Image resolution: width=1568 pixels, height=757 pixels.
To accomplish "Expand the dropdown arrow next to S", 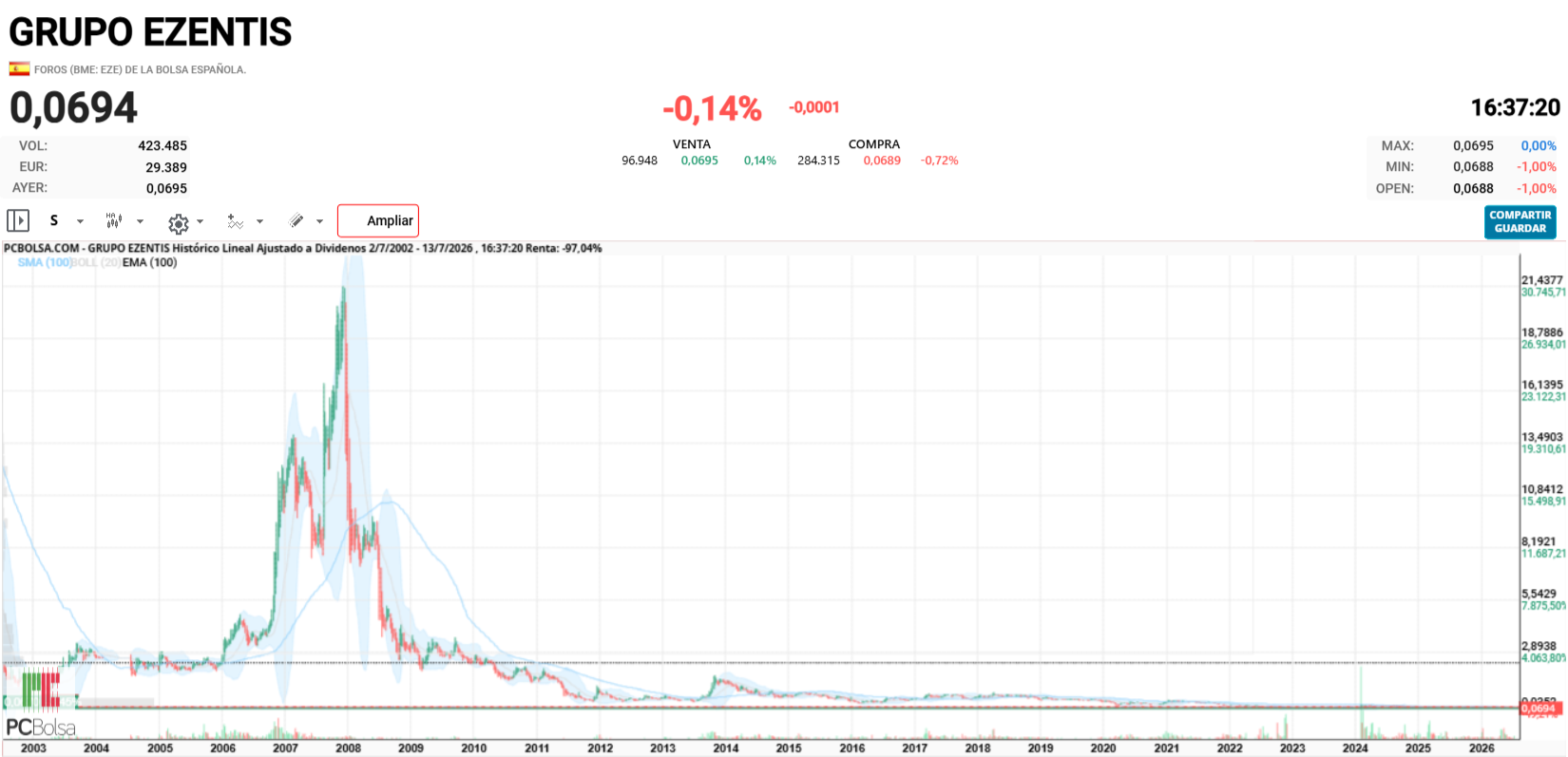I will point(81,221).
